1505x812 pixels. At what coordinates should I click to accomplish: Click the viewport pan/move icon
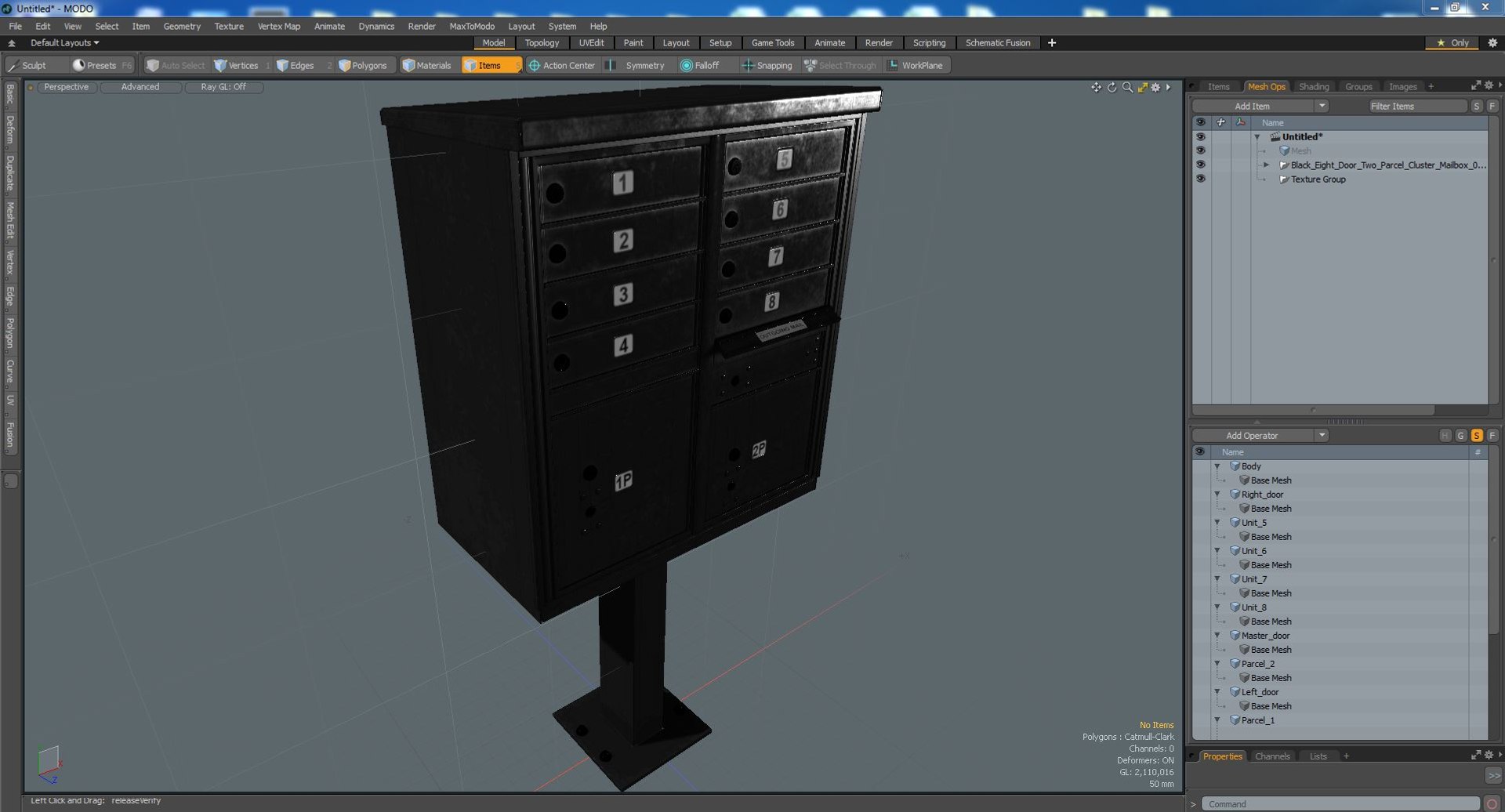(x=1096, y=87)
